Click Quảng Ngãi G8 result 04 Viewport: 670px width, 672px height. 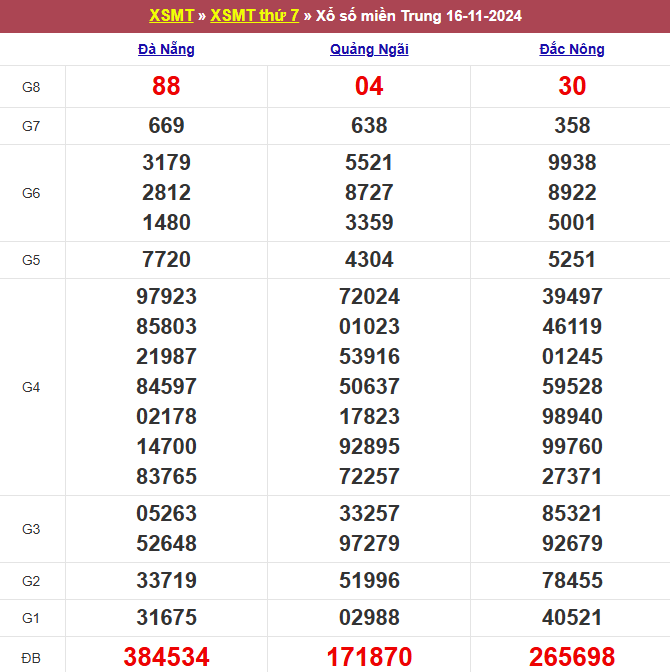click(x=369, y=86)
